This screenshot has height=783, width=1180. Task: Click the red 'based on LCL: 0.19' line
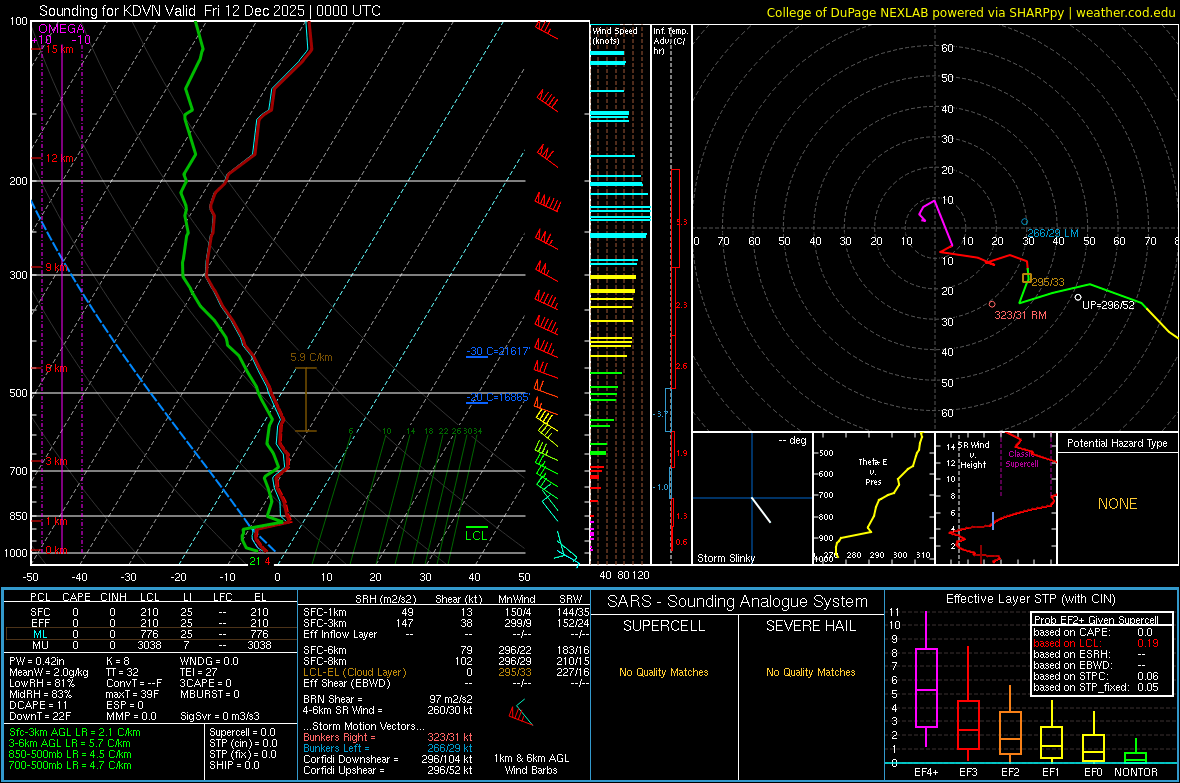coord(1096,643)
